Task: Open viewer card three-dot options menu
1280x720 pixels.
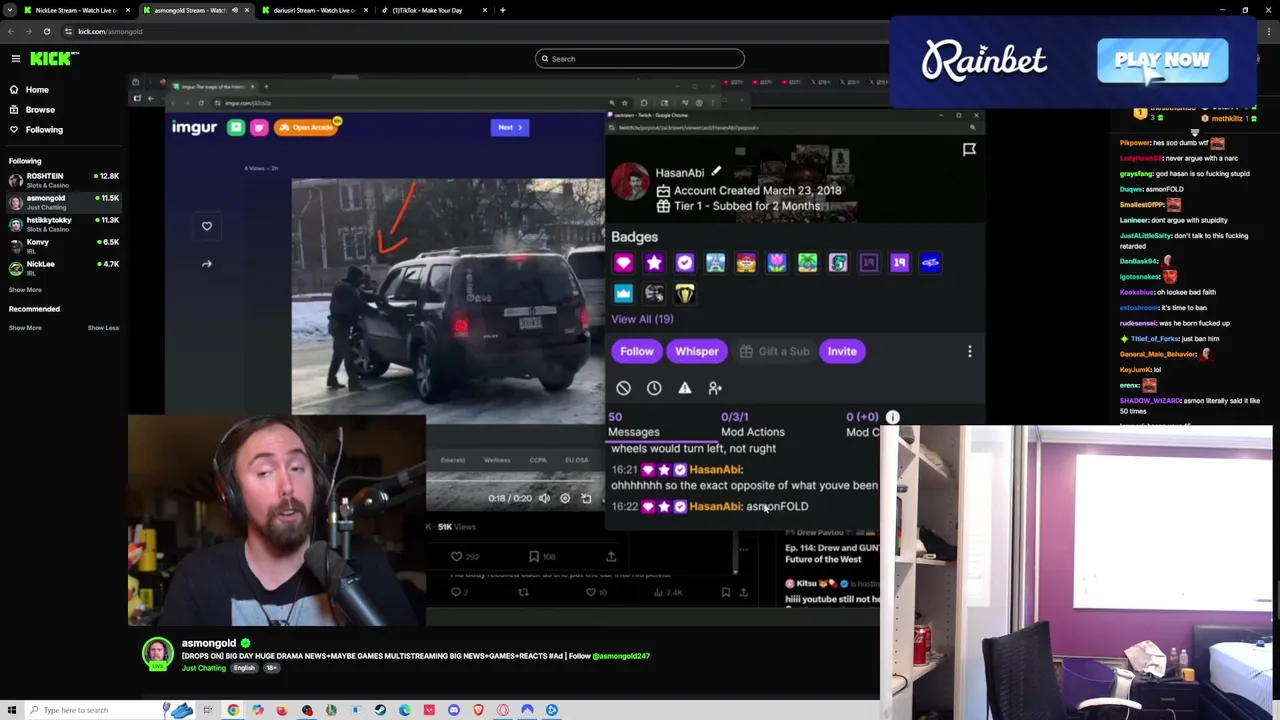Action: pyautogui.click(x=969, y=351)
